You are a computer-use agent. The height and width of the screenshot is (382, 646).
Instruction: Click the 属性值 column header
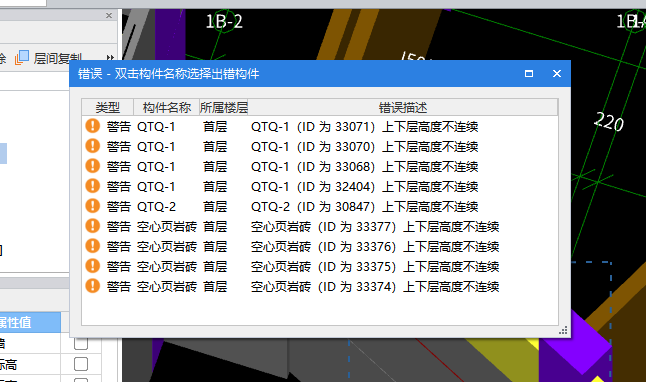point(30,322)
